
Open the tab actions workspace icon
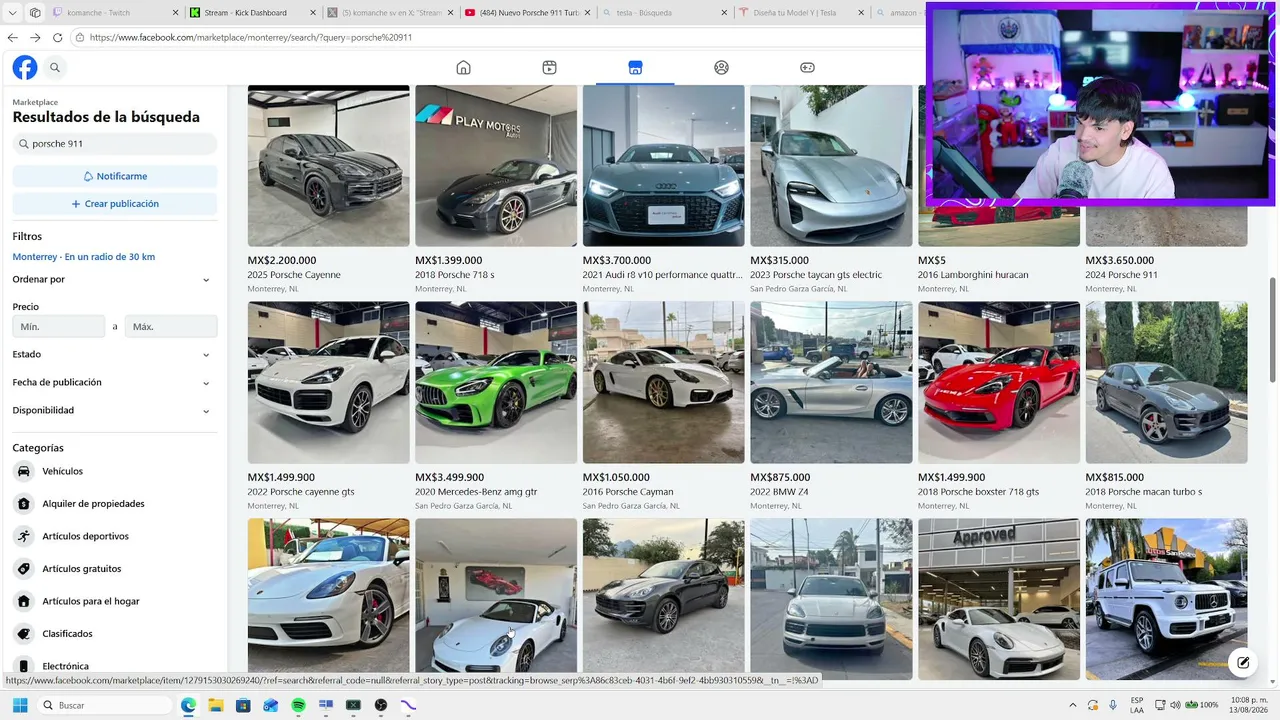pyautogui.click(x=35, y=12)
